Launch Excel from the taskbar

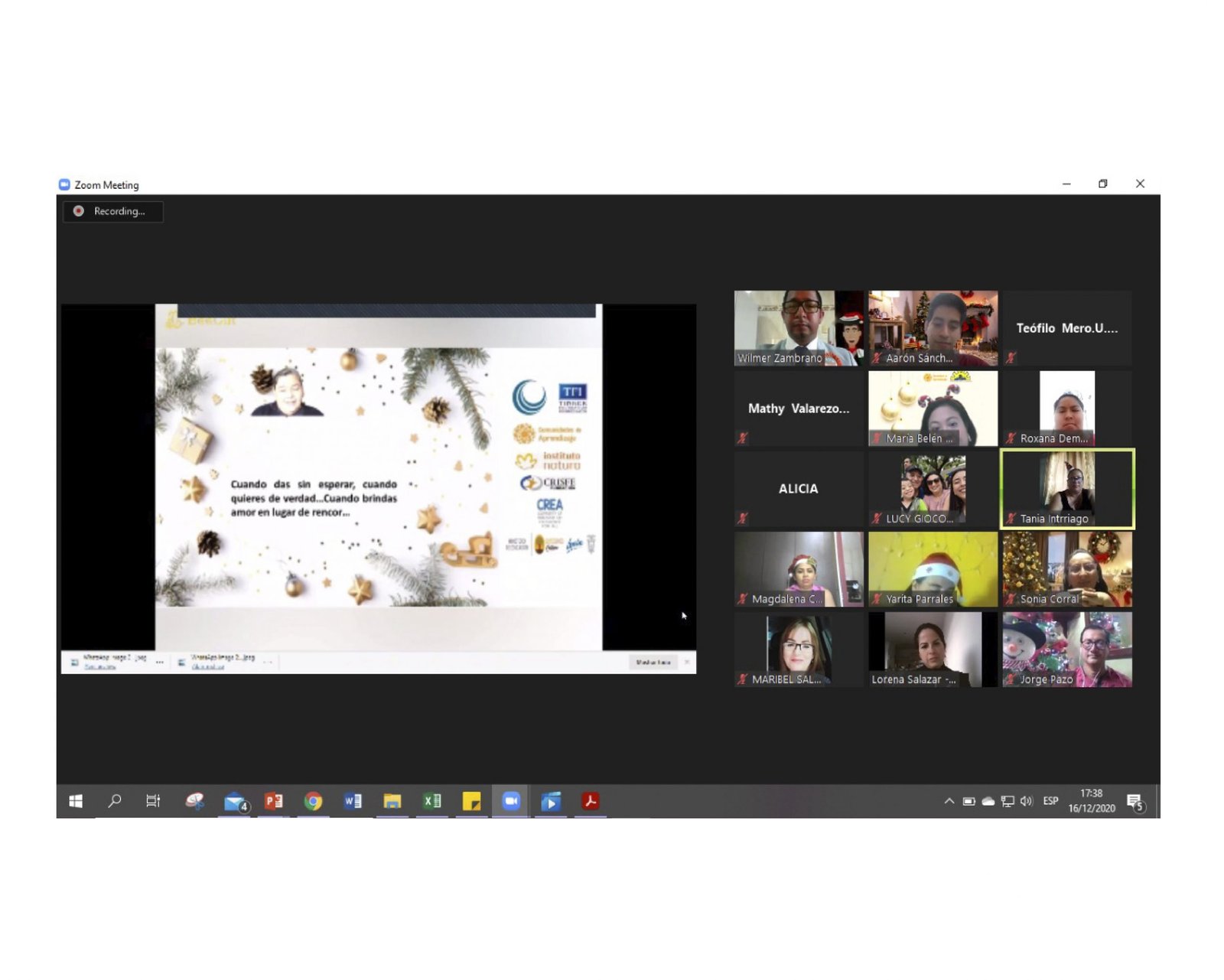(432, 801)
